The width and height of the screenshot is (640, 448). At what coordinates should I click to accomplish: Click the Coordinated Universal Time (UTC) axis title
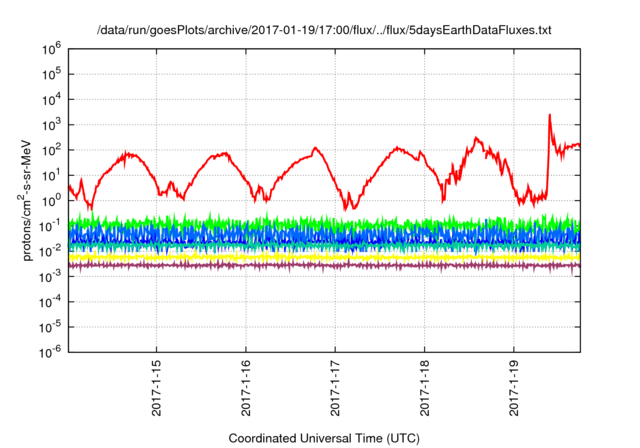(324, 439)
